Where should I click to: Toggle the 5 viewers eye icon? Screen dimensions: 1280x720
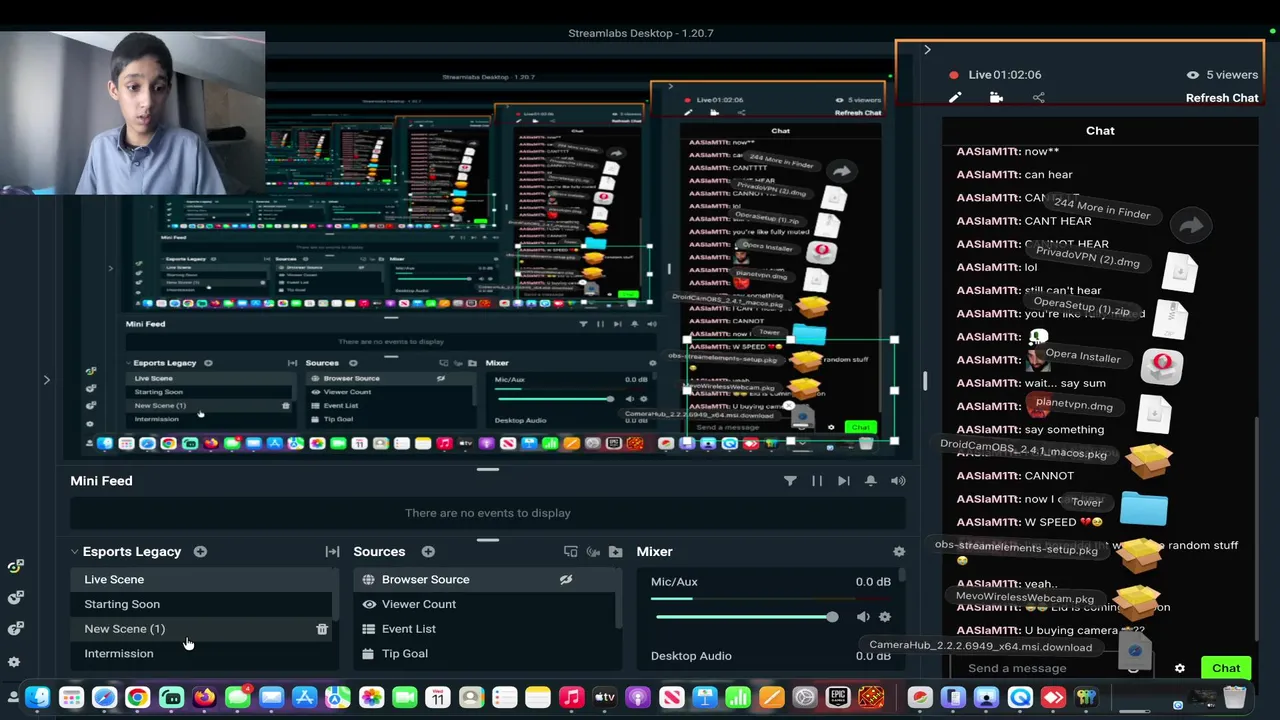coord(1192,75)
